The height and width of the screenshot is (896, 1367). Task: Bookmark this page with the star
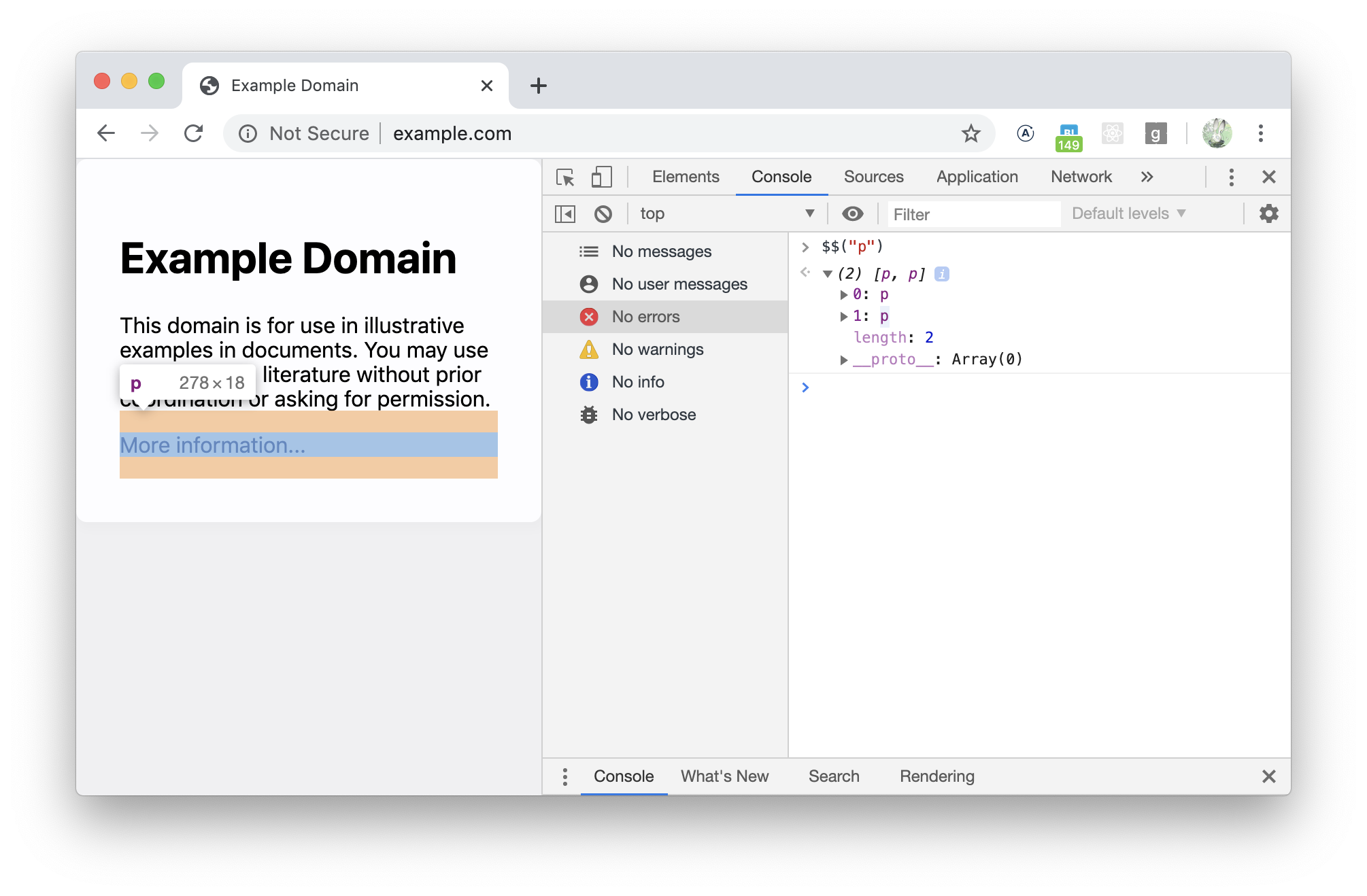click(x=971, y=133)
